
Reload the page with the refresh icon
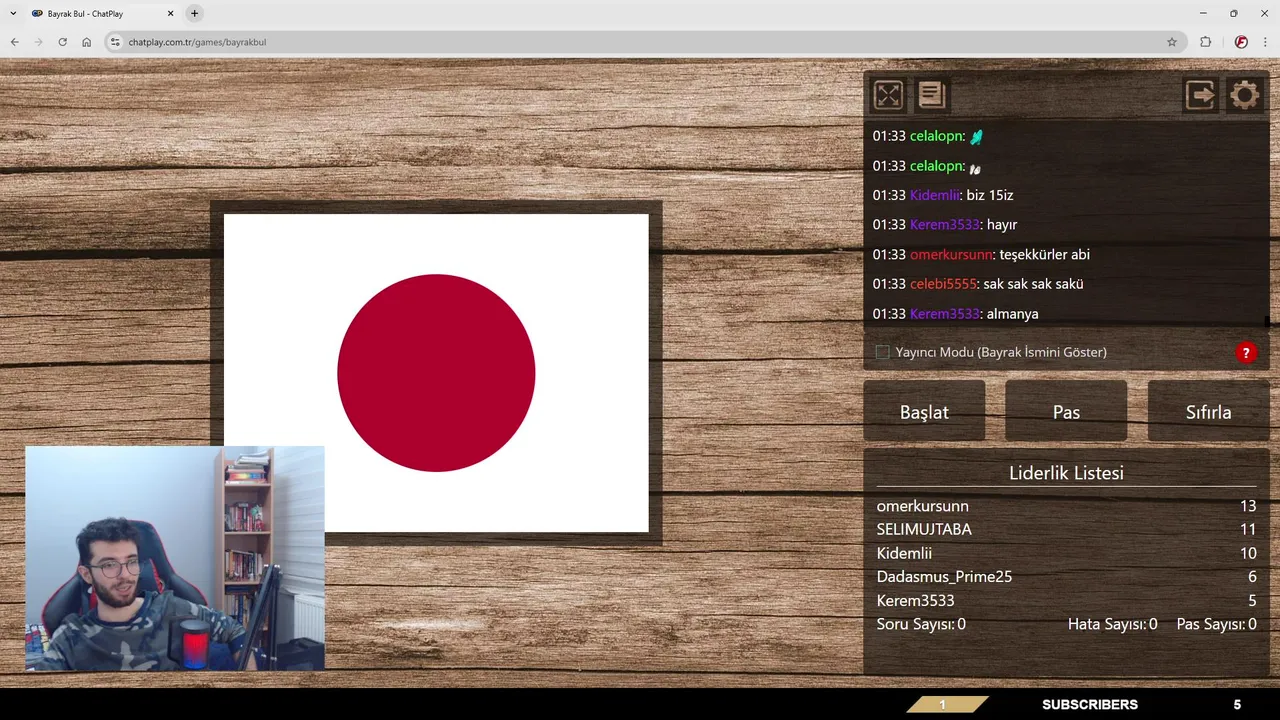62,42
